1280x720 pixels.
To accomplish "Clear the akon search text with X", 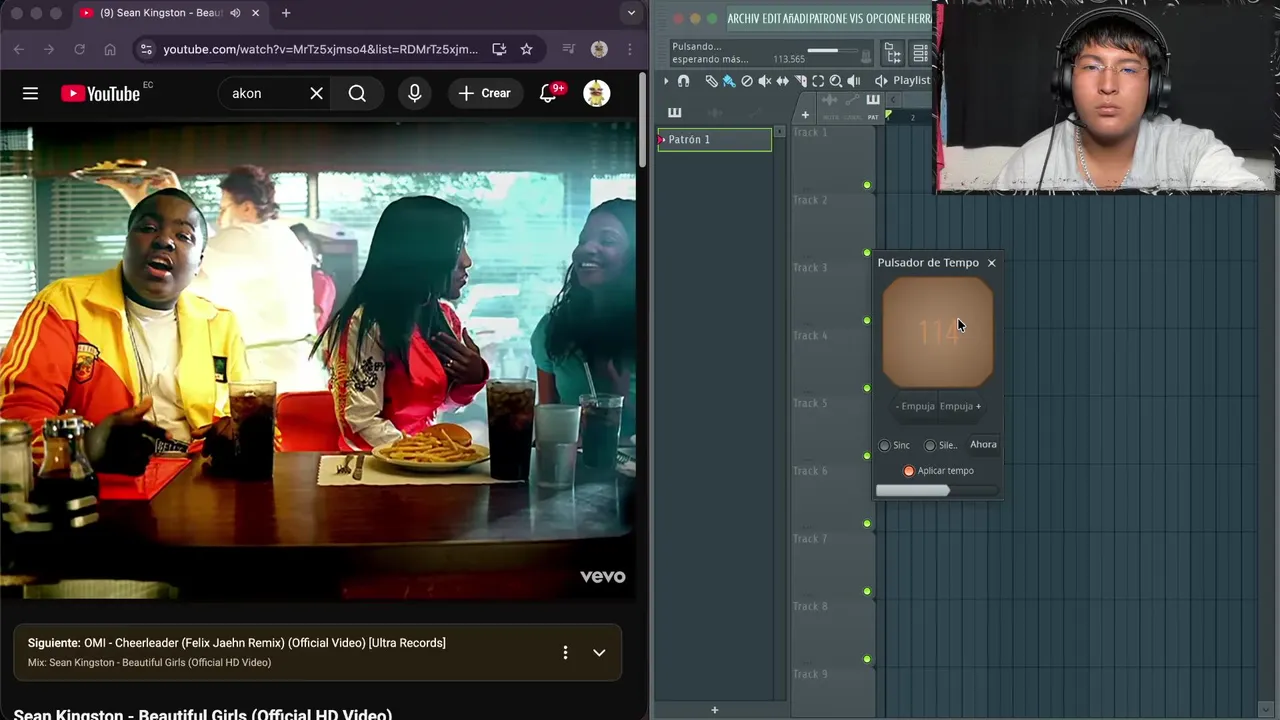I will coord(316,93).
